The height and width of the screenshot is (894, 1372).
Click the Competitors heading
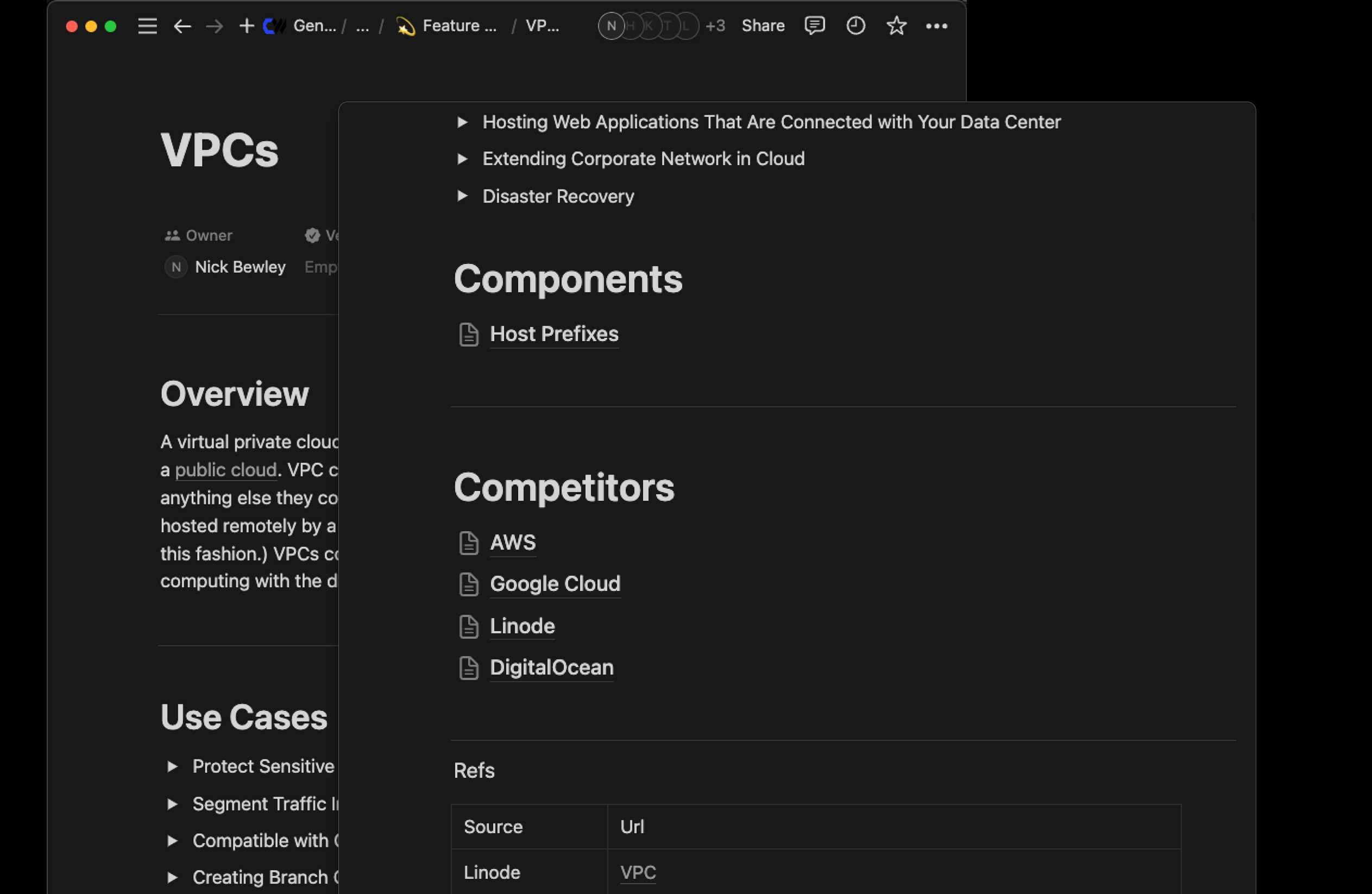coord(564,488)
